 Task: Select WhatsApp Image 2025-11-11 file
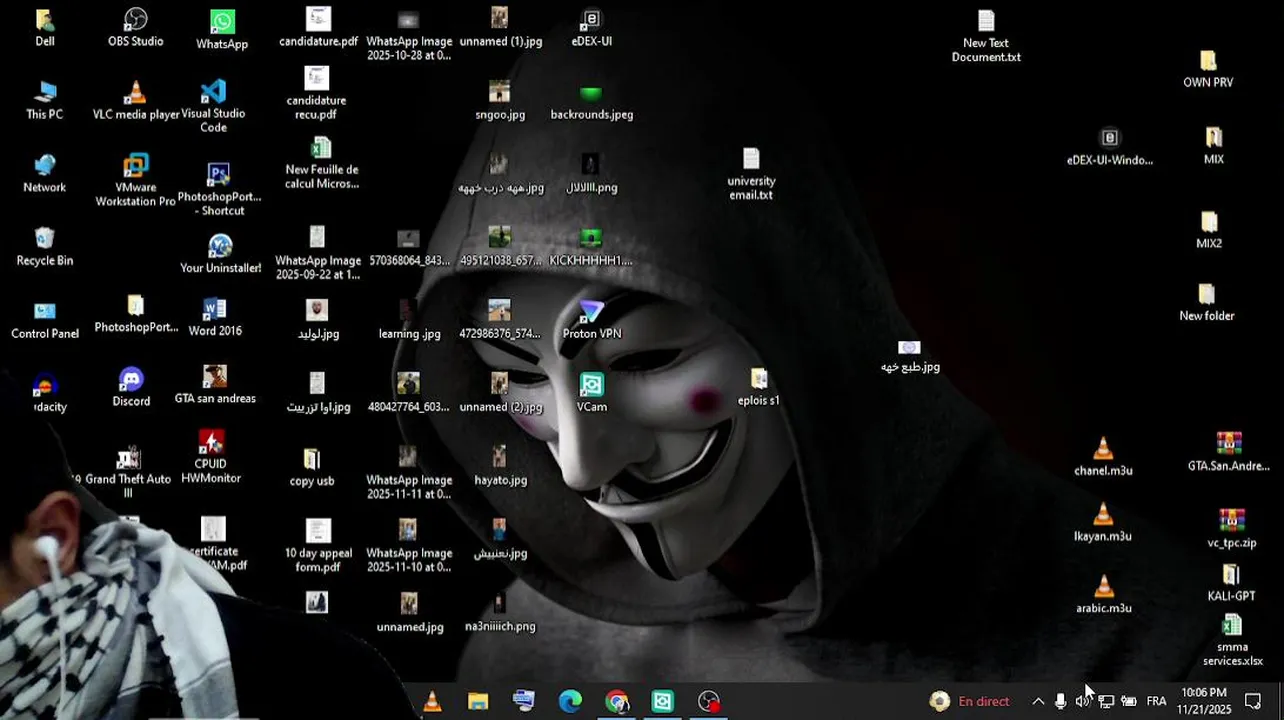pyautogui.click(x=408, y=473)
